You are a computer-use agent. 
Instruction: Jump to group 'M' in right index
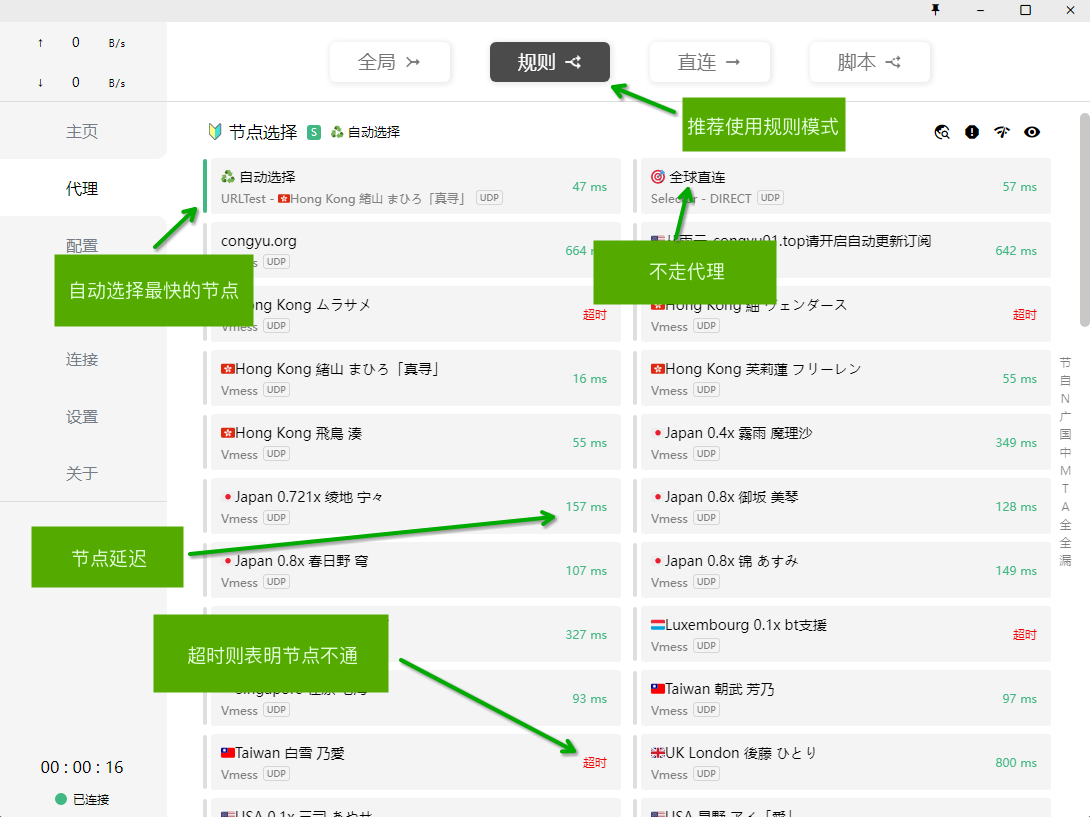1065,470
